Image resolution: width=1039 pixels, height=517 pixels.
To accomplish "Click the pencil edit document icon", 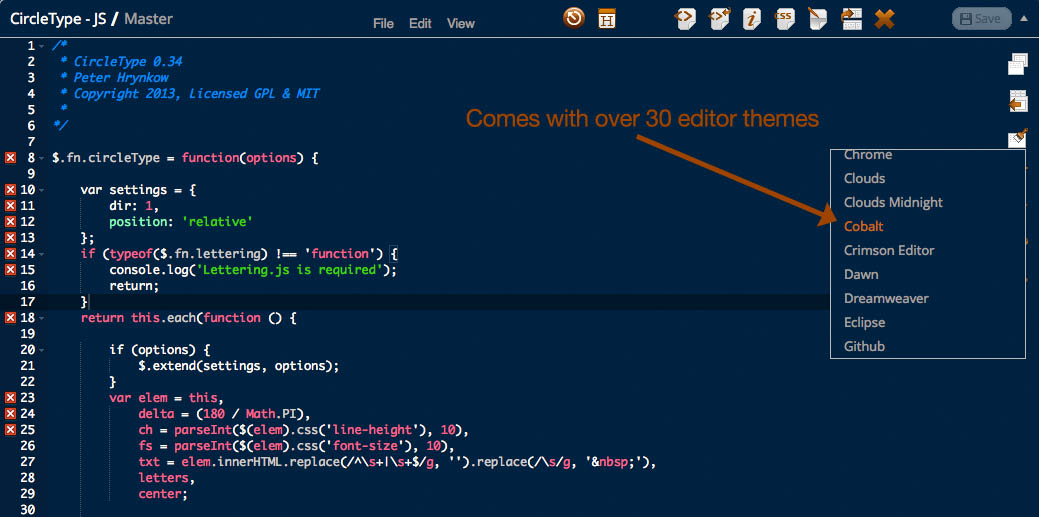I will (818, 18).
